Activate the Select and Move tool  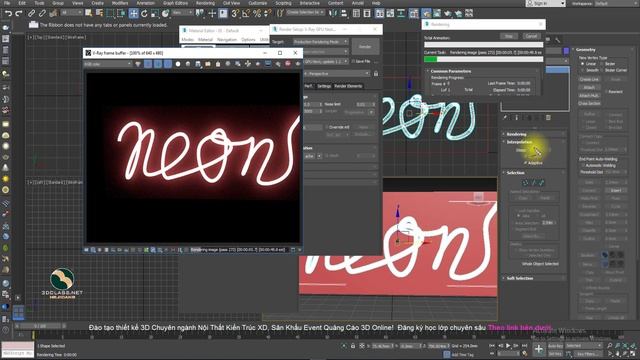point(133,13)
